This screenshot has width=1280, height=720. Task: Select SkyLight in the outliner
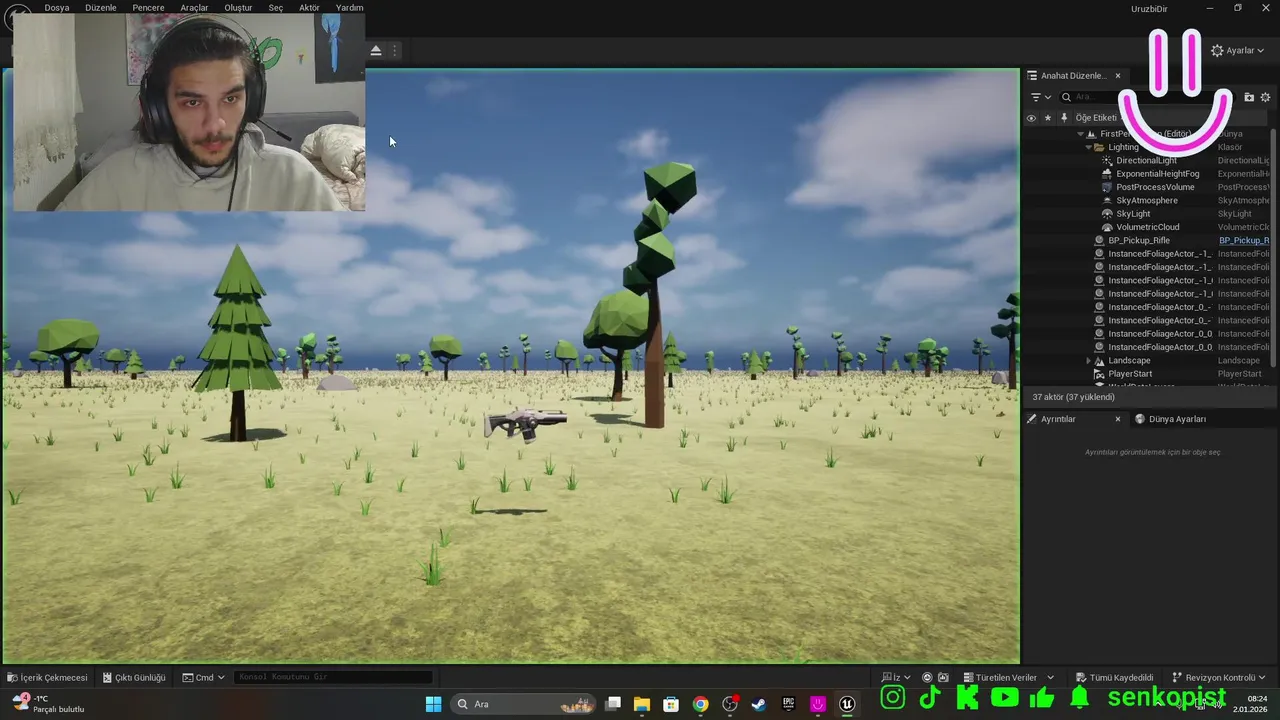click(x=1133, y=214)
